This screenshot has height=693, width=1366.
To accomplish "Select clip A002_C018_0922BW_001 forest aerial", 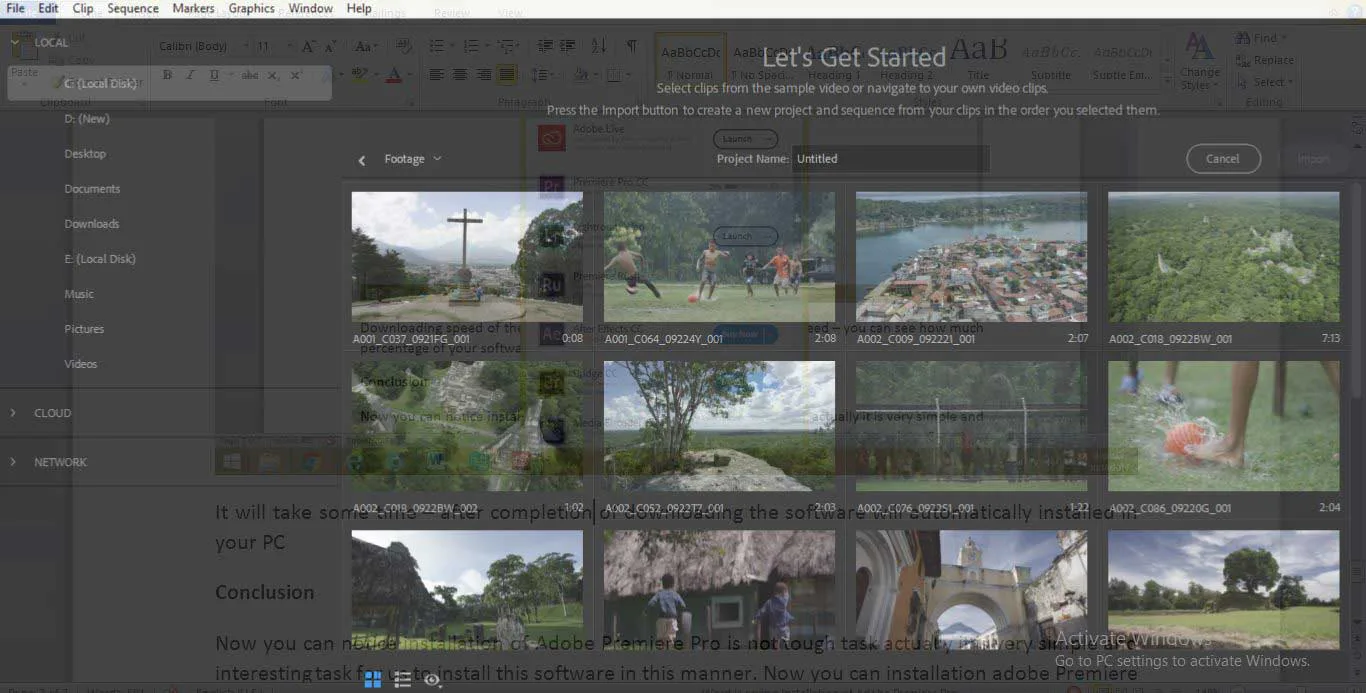I will coord(1223,257).
